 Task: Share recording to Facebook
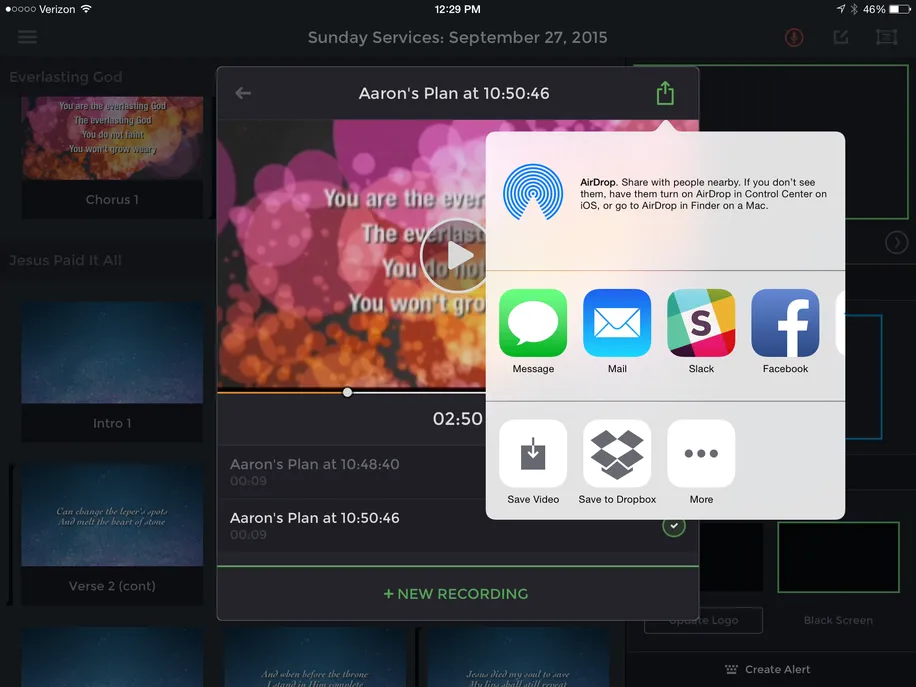[x=785, y=323]
